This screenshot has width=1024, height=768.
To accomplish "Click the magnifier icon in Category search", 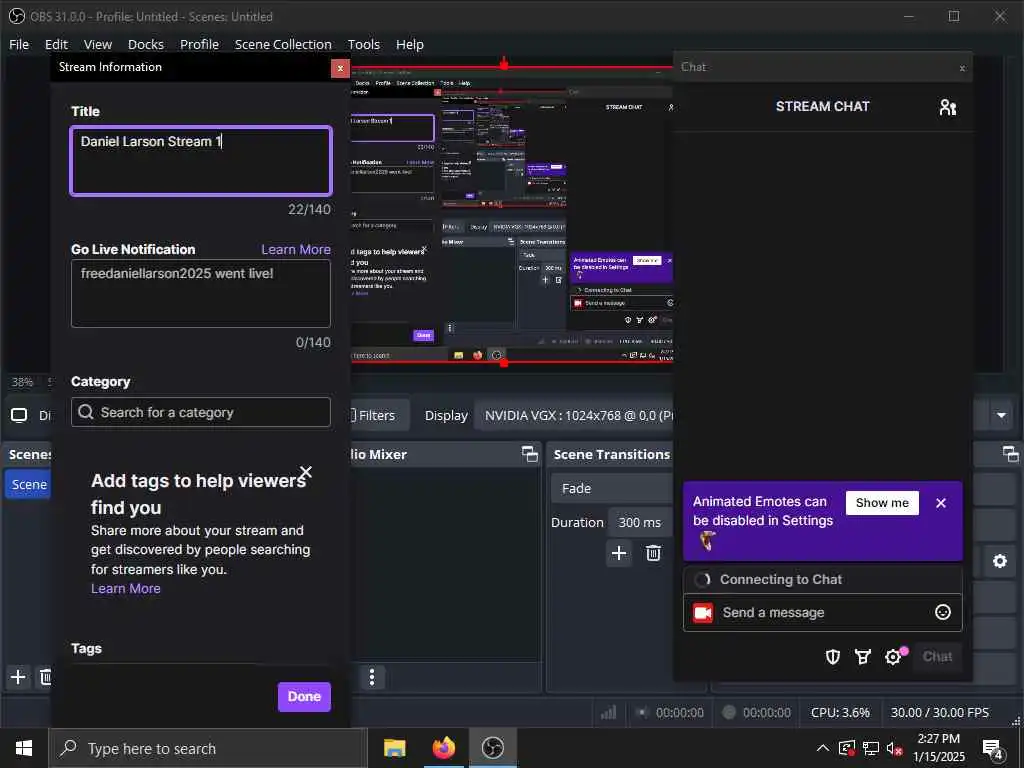I will tap(86, 412).
